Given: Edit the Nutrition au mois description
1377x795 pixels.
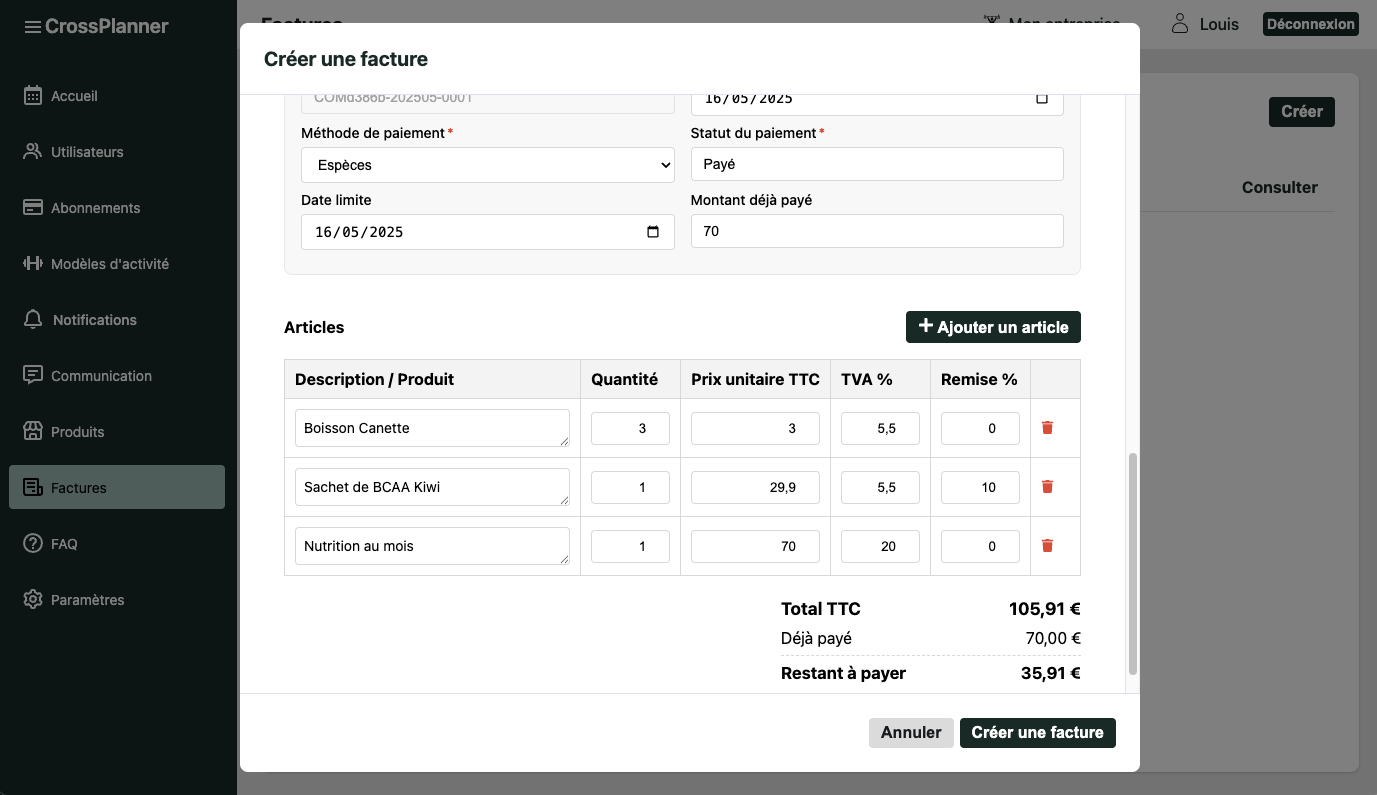Looking at the screenshot, I should pyautogui.click(x=432, y=546).
